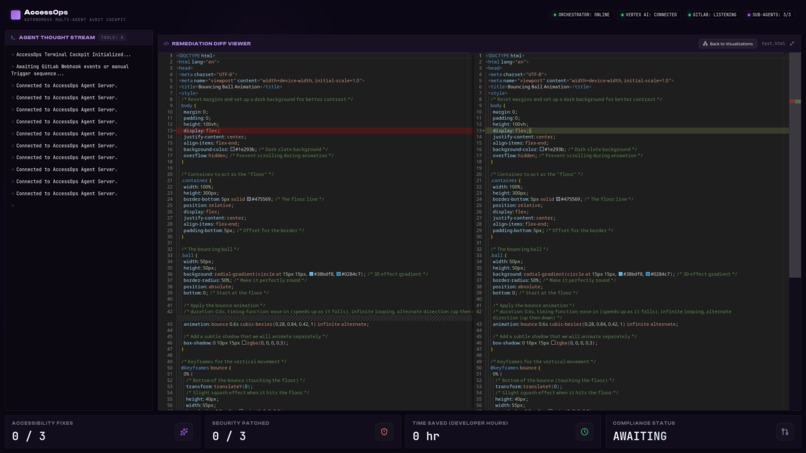The image size is (806, 453).
Task: Click the Remediation Diff Viewer header title
Action: (x=211, y=44)
